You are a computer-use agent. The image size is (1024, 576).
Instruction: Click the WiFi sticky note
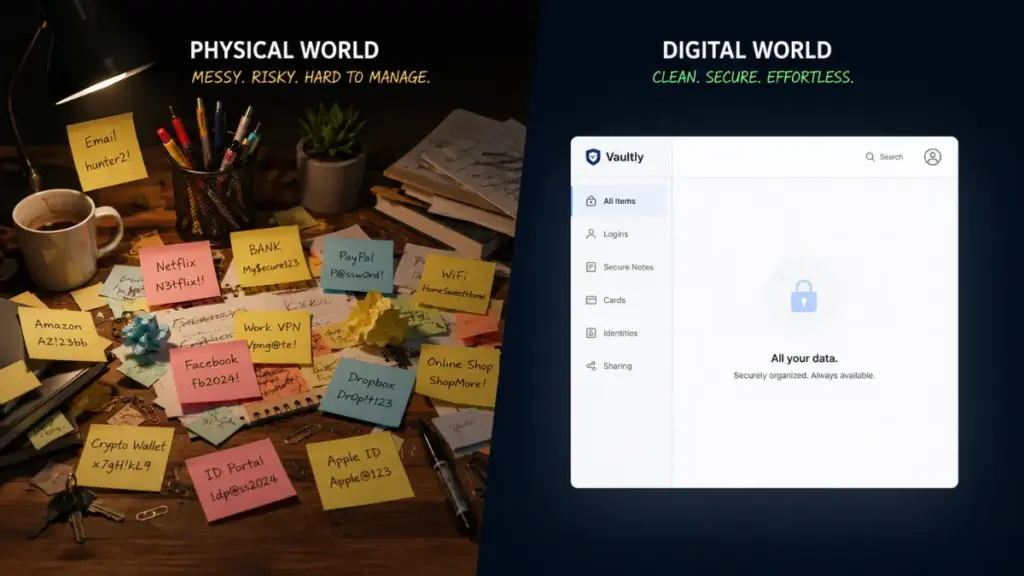[455, 282]
